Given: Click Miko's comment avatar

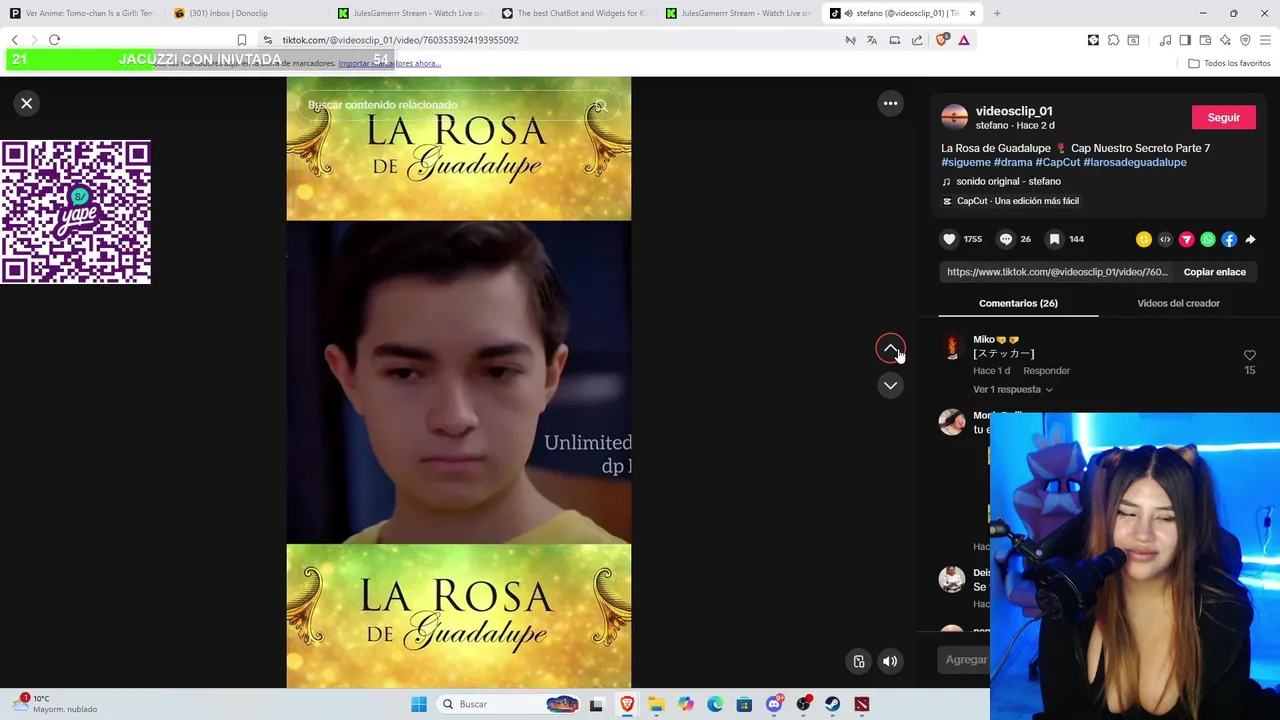Looking at the screenshot, I should [x=952, y=347].
